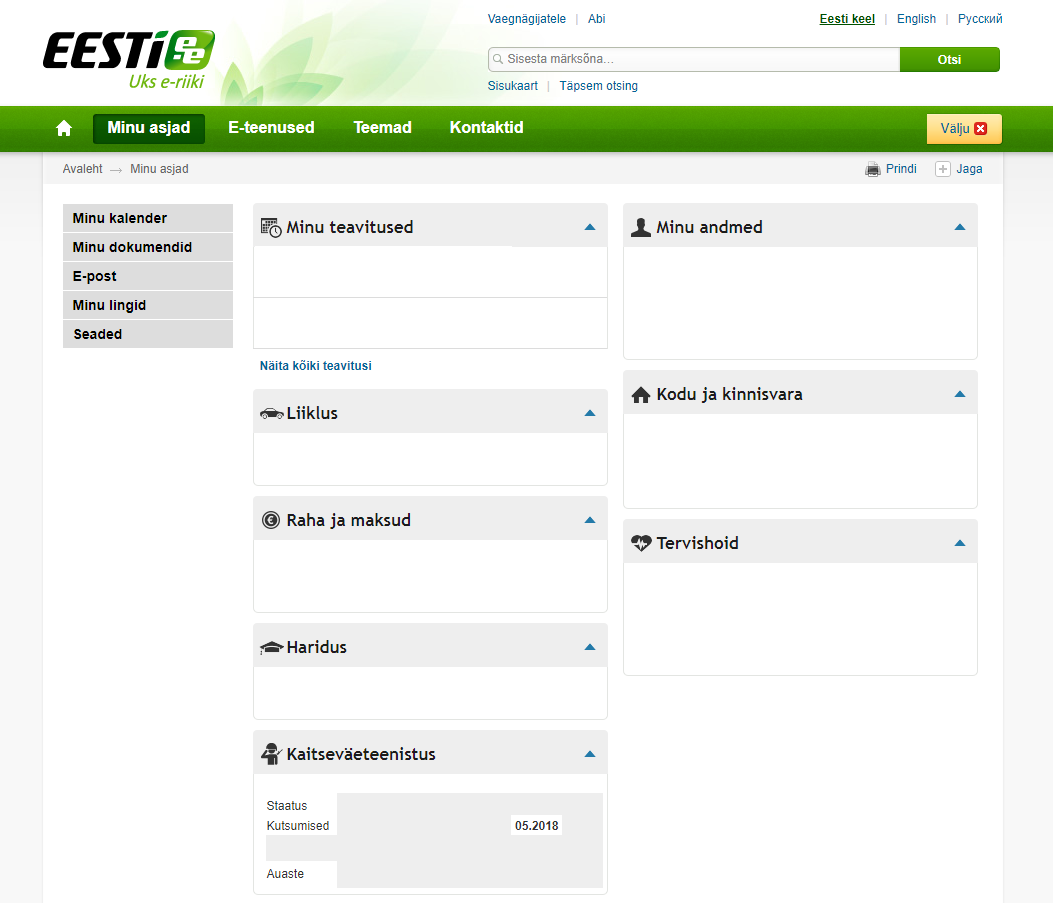Collapse the Kaitseväeteenistus panel
Viewport: 1053px width, 903px height.
click(589, 754)
